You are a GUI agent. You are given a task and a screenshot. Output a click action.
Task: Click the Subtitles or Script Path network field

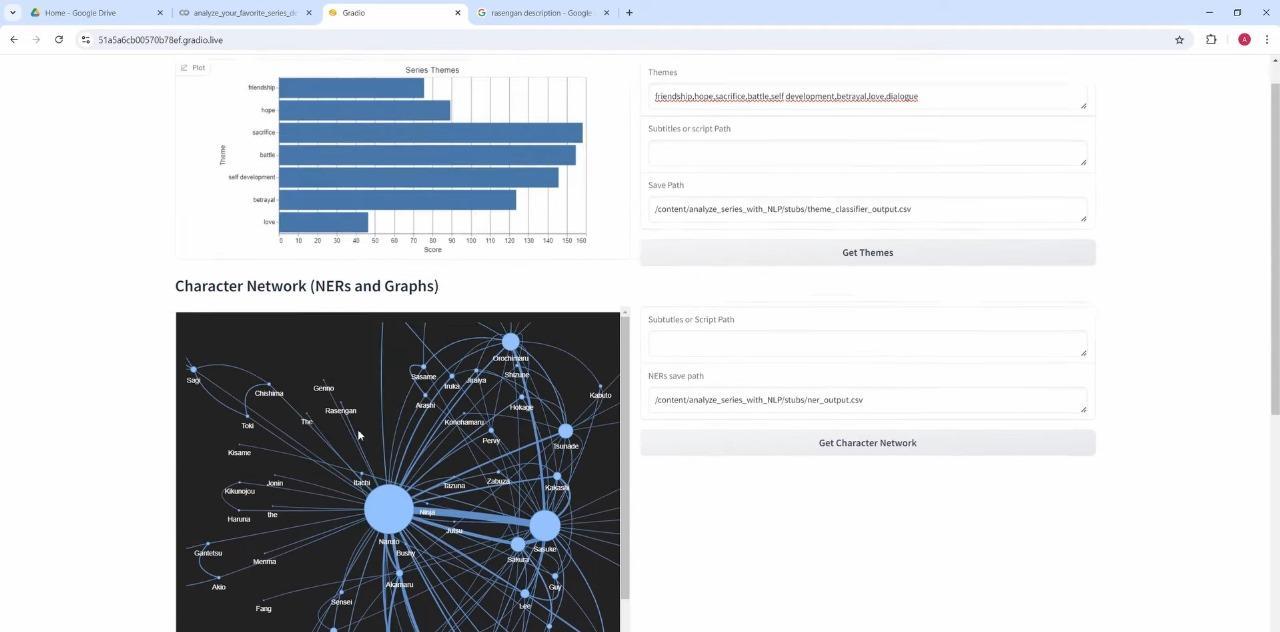click(867, 344)
